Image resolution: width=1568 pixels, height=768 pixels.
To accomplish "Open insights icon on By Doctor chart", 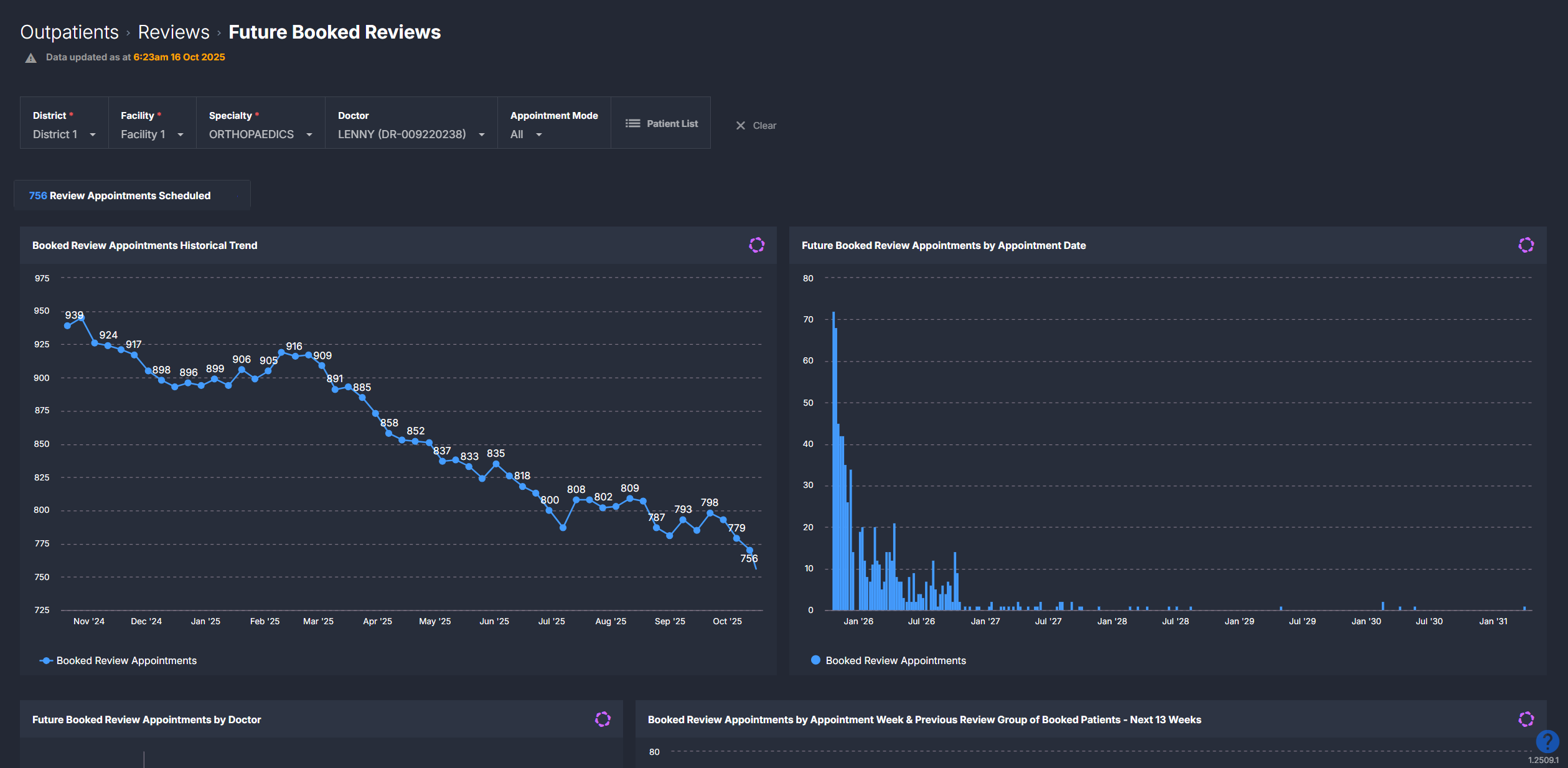I will click(x=603, y=719).
